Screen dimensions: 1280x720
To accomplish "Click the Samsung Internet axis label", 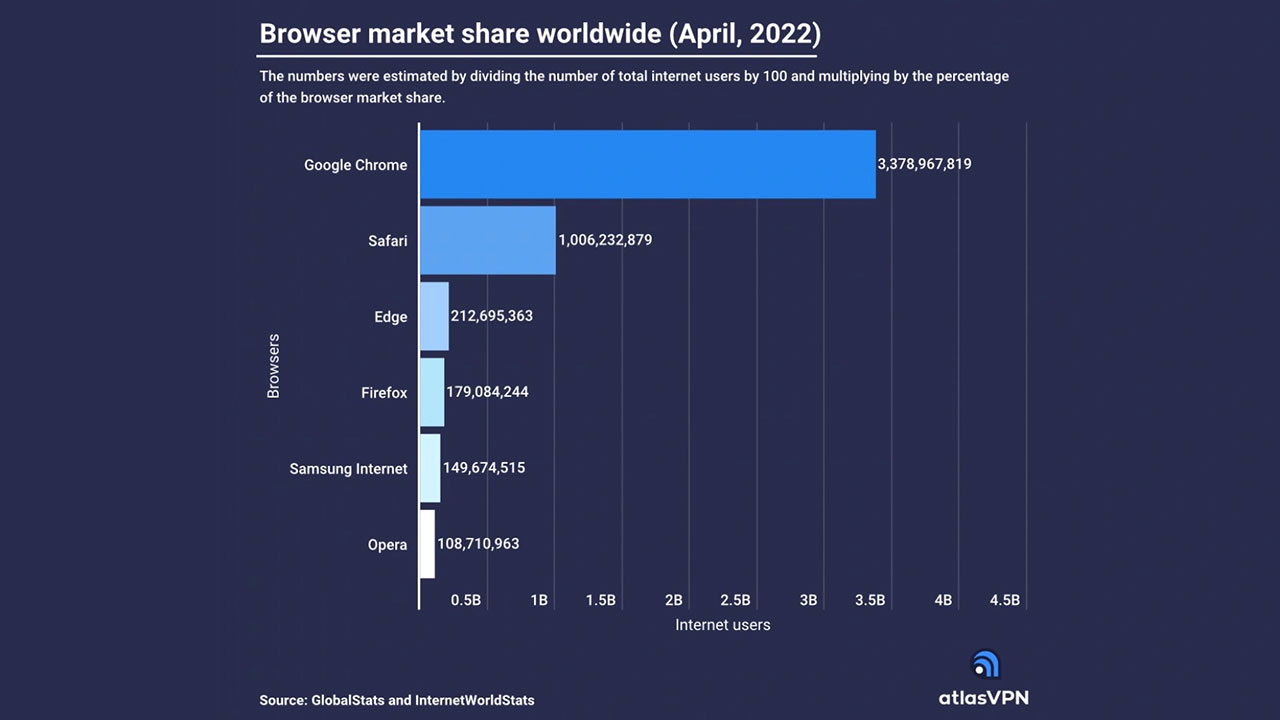I will (x=348, y=469).
